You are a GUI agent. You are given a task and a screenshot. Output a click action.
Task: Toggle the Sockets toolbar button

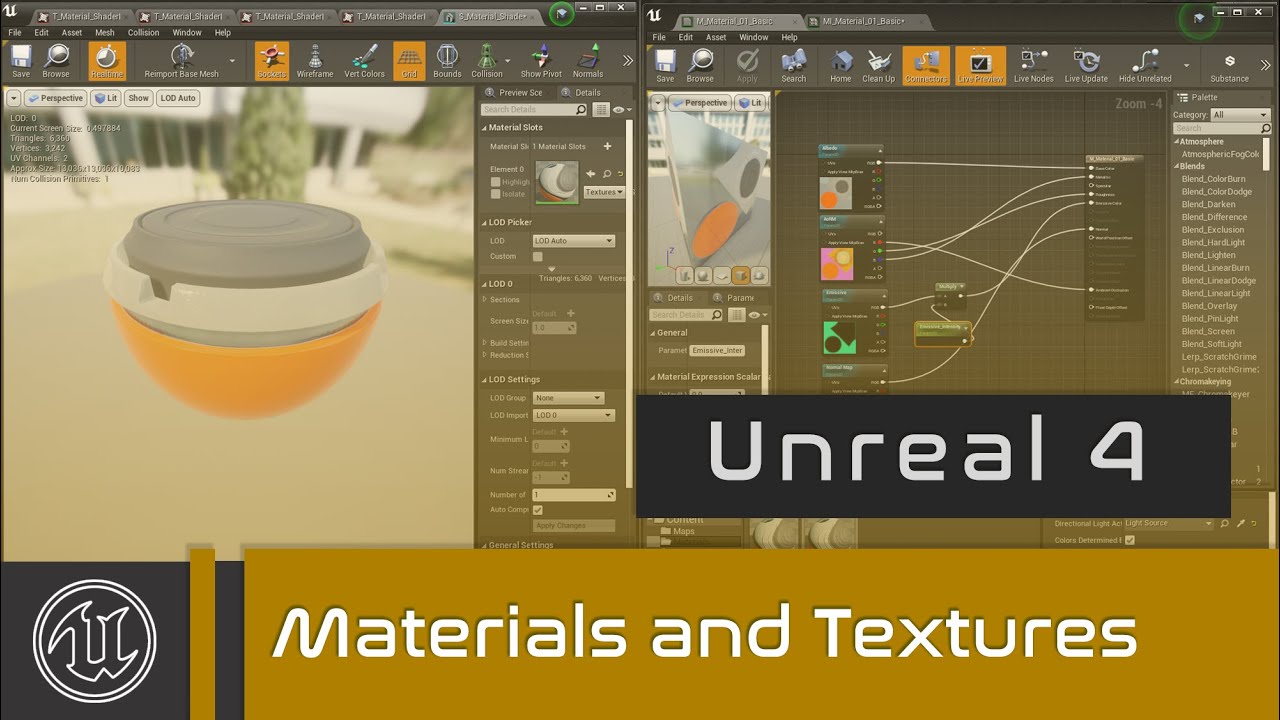[271, 61]
